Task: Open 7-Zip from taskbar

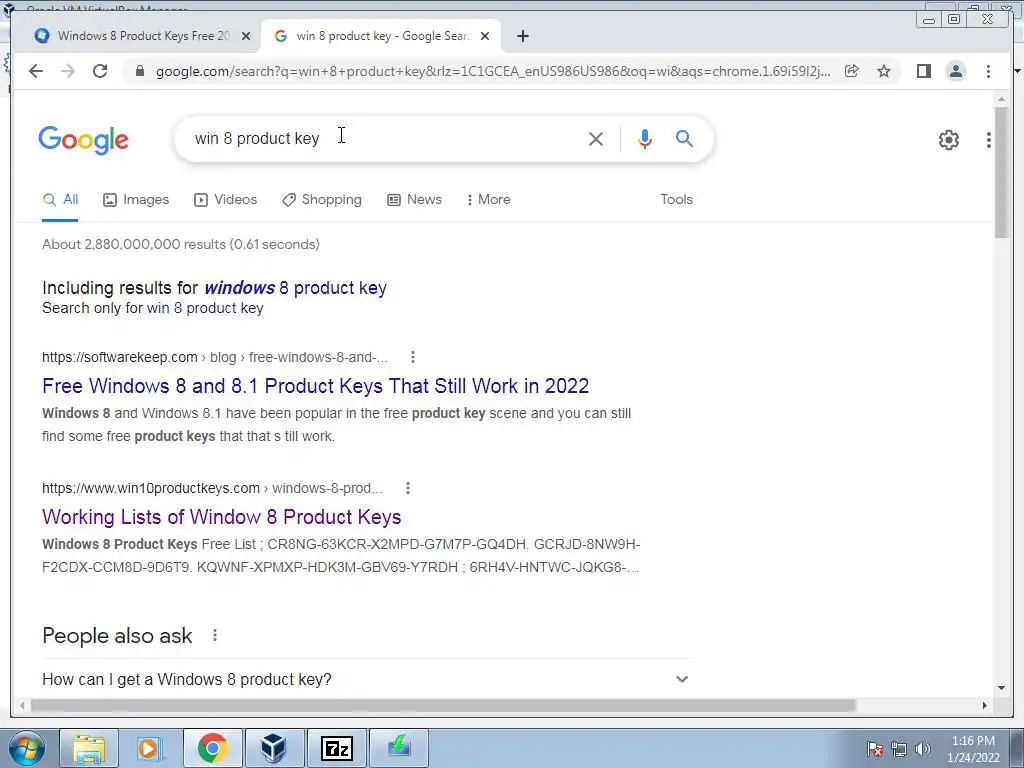Action: (x=337, y=748)
